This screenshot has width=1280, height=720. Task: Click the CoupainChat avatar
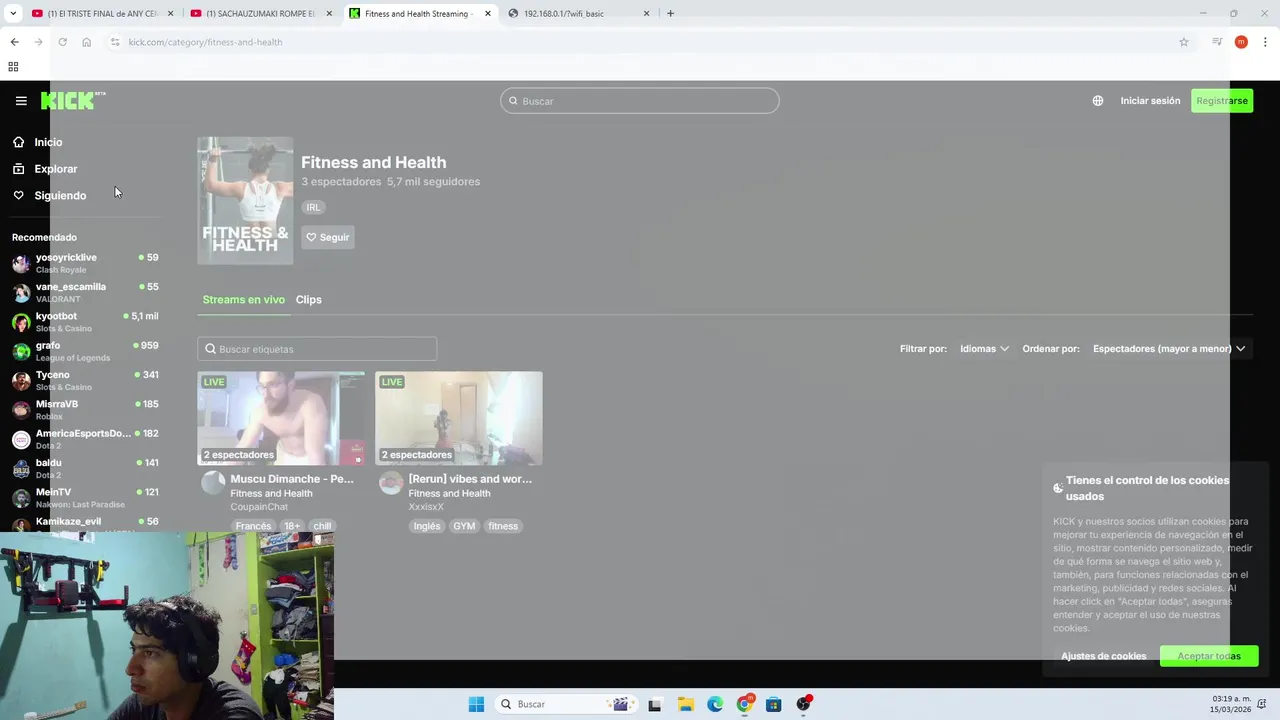[x=213, y=483]
